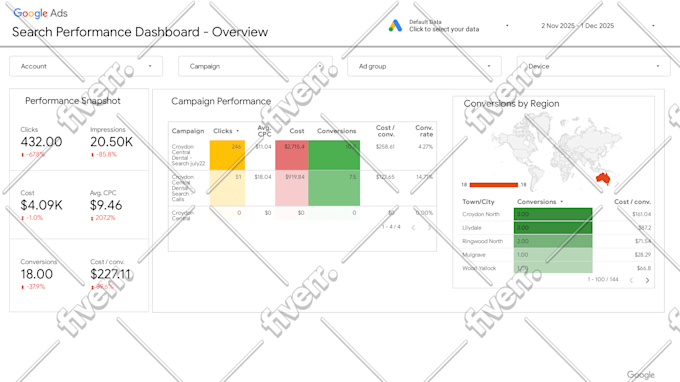Select the Croydon North town row
The image size is (680, 382).
556,214
